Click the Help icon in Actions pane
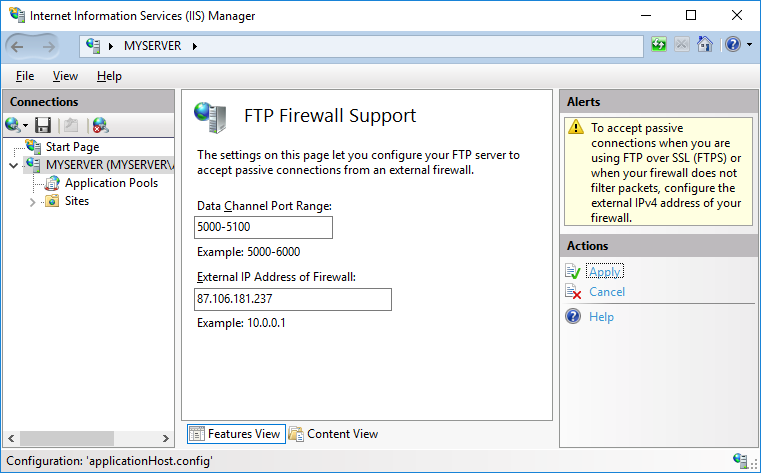The height and width of the screenshot is (473, 761). coord(573,317)
